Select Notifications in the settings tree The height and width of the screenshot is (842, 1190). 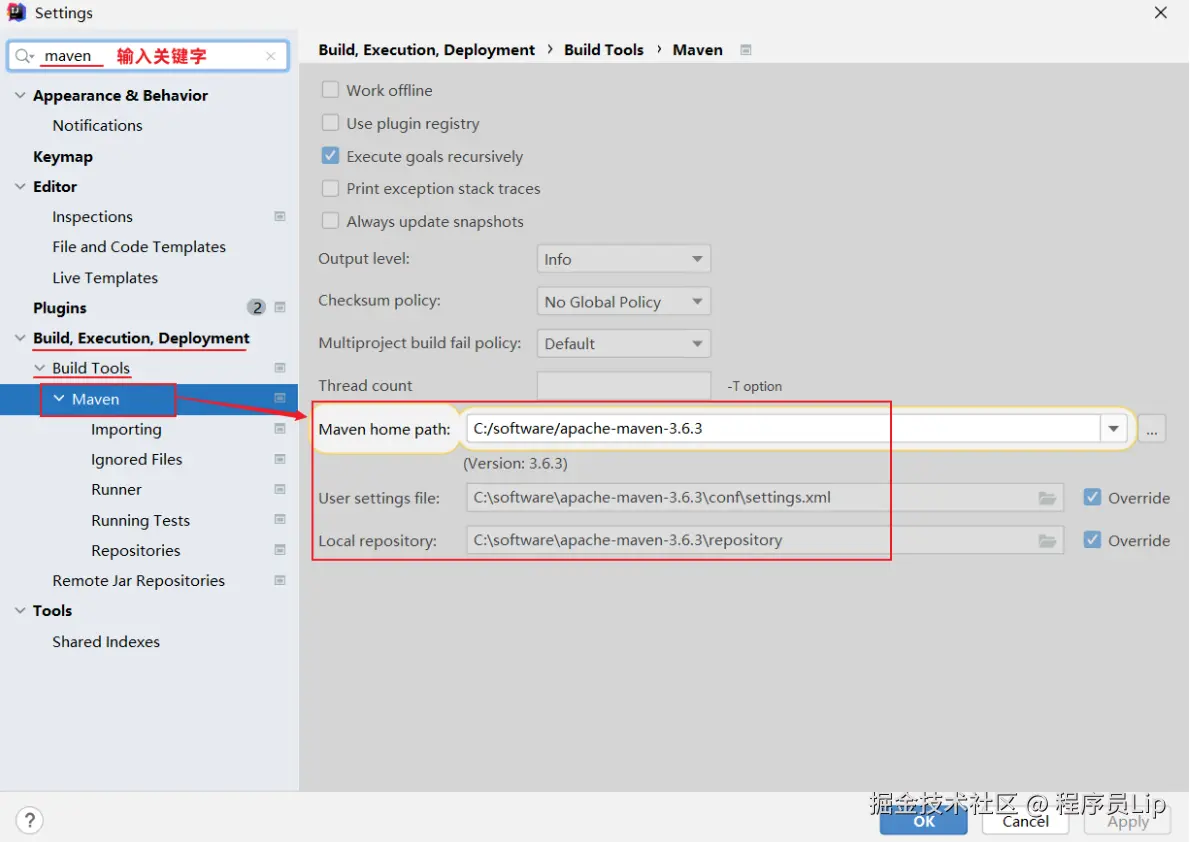pyautogui.click(x=97, y=125)
